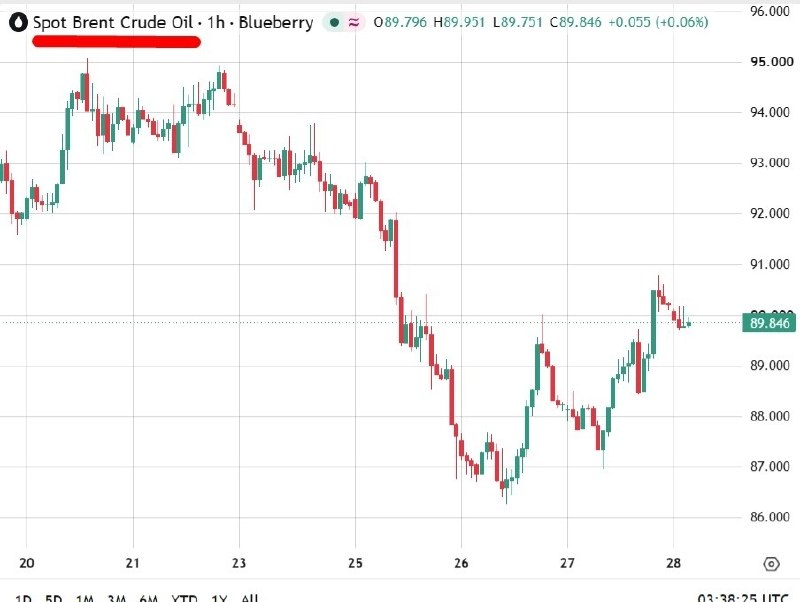Screen dimensions: 800x602
Task: Select the 1D date range
Action: coord(23,598)
